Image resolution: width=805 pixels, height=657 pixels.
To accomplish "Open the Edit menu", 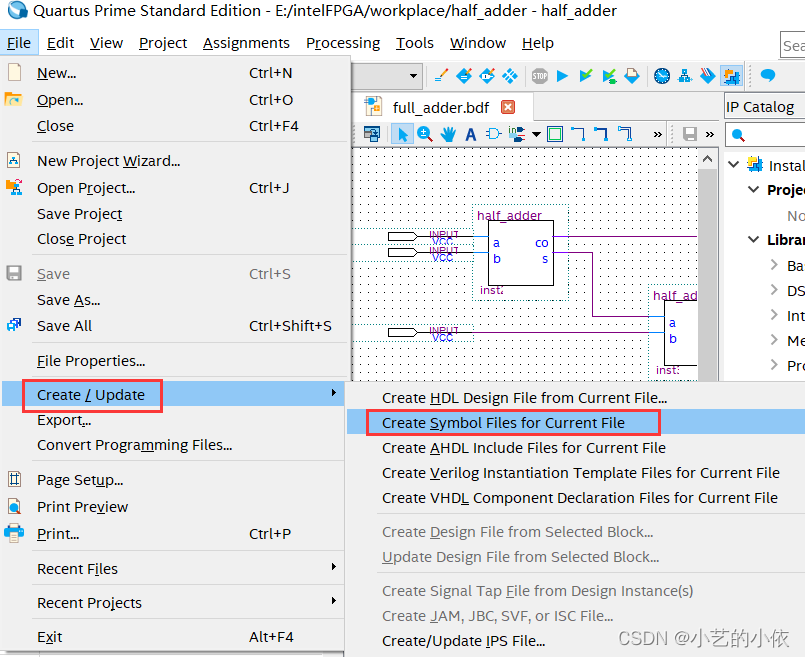I will click(x=61, y=43).
